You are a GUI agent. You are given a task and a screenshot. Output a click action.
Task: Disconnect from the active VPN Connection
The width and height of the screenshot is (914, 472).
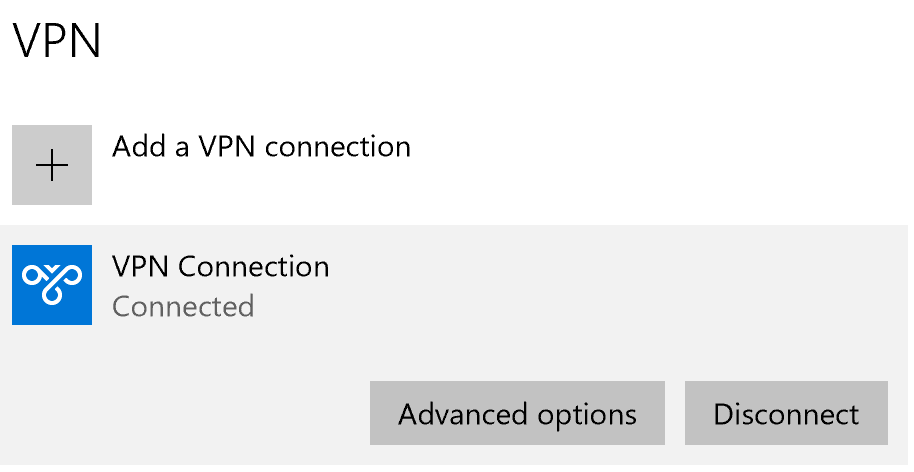[786, 413]
